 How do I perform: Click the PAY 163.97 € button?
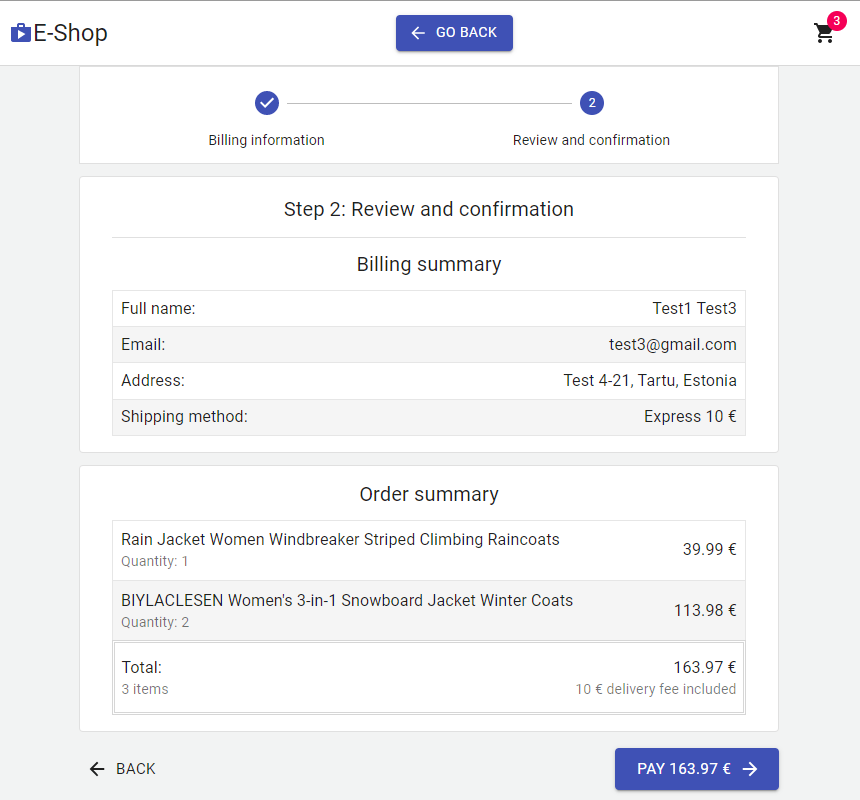pos(697,769)
